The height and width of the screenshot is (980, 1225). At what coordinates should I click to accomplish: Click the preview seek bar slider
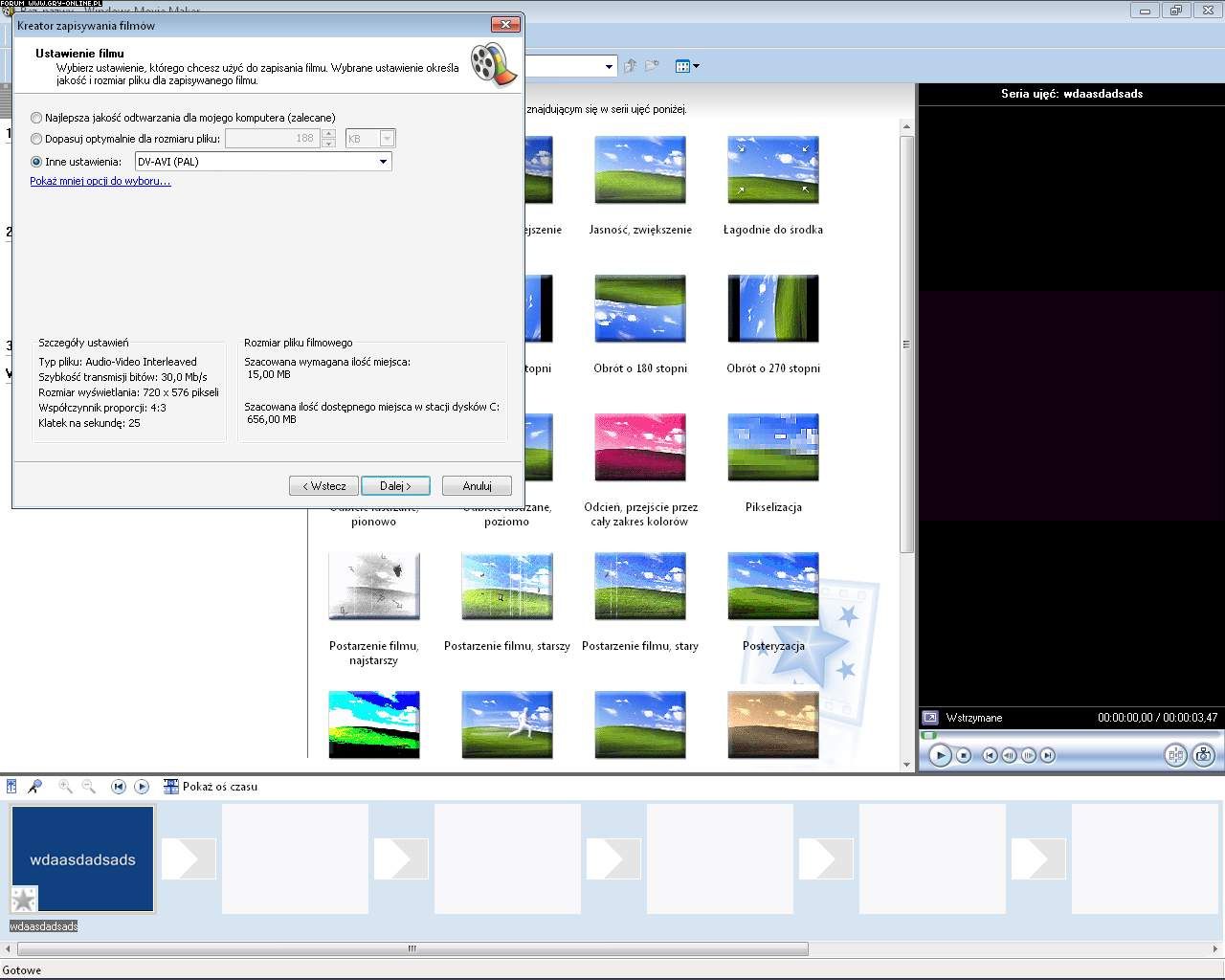[x=928, y=735]
